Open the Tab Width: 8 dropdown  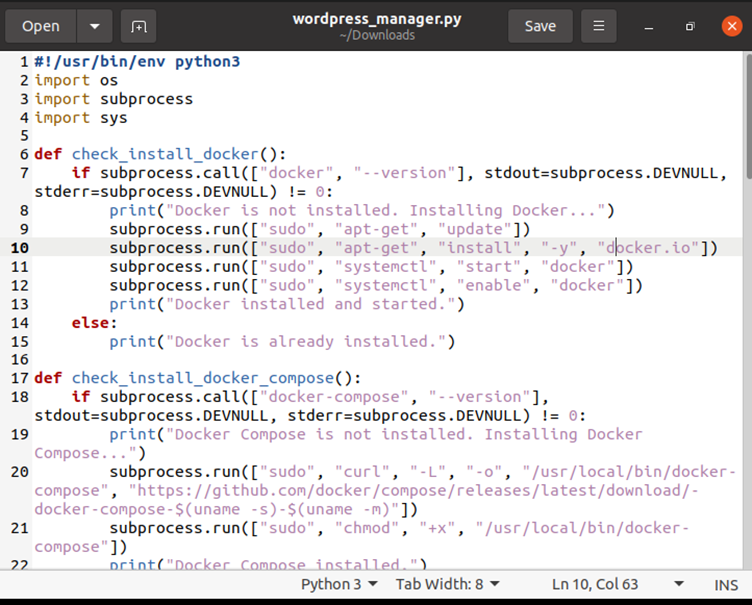[x=447, y=584]
